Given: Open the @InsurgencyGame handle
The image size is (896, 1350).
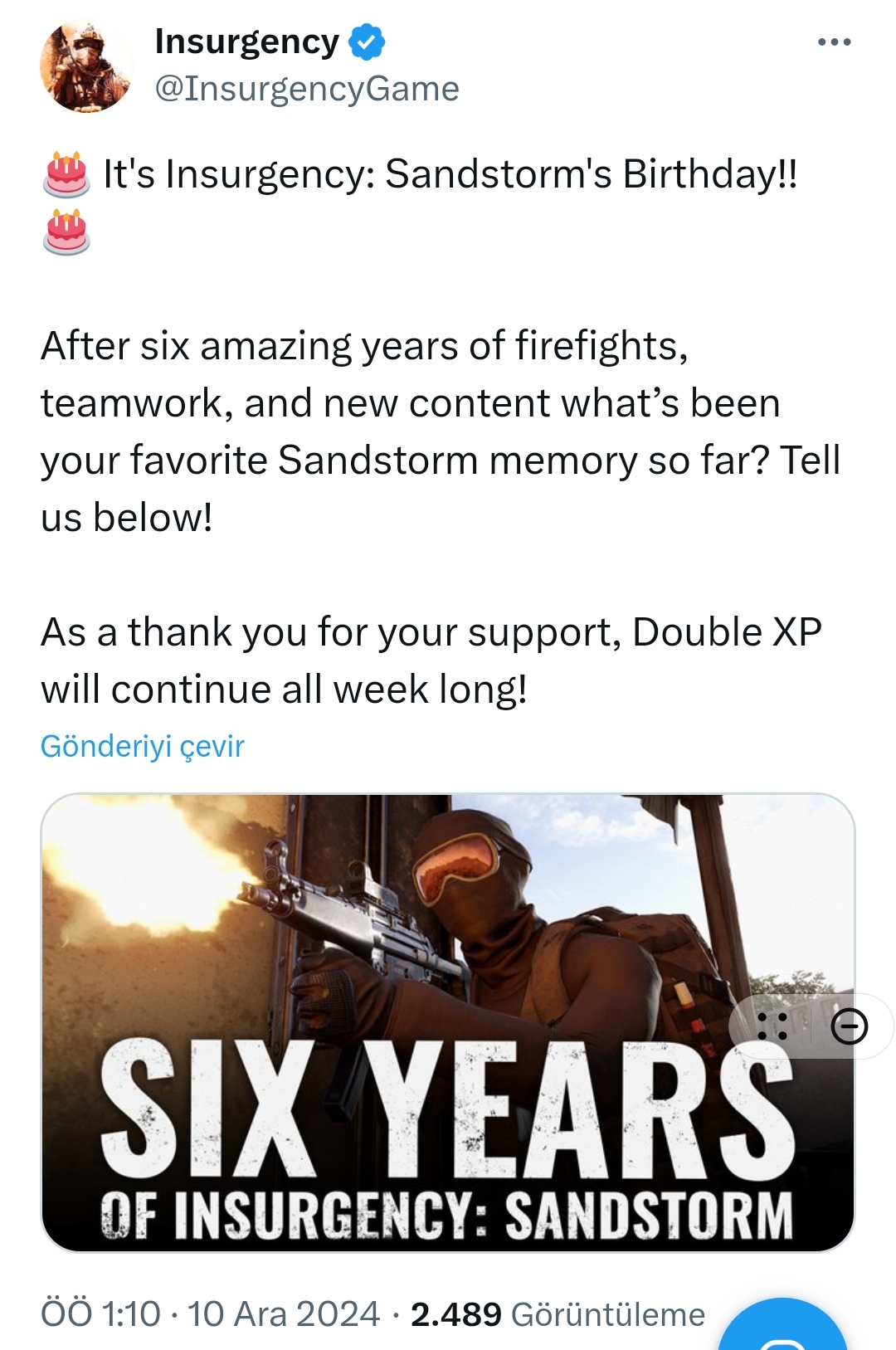Looking at the screenshot, I should coord(307,89).
